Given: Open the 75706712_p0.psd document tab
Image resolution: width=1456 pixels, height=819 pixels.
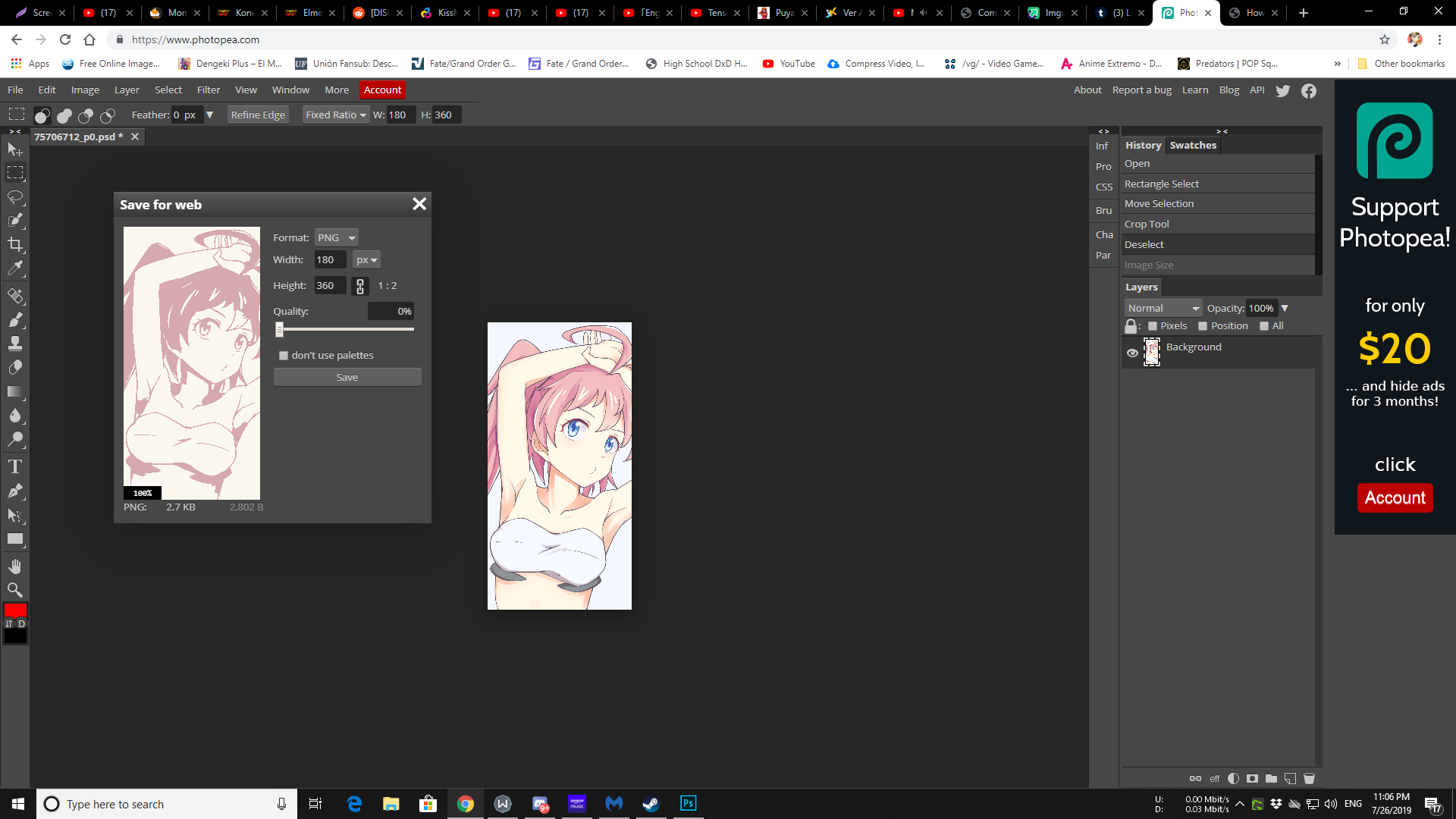Looking at the screenshot, I should 78,136.
